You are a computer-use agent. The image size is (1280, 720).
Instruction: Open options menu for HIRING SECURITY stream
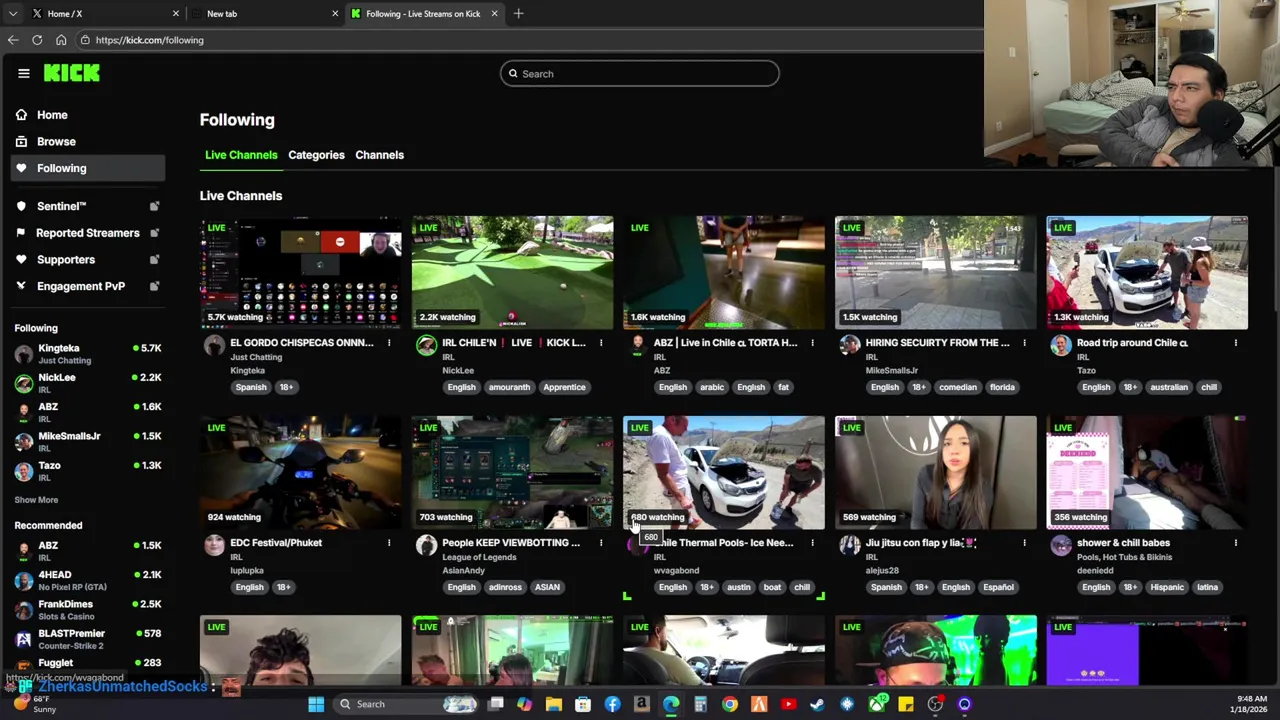point(1024,343)
